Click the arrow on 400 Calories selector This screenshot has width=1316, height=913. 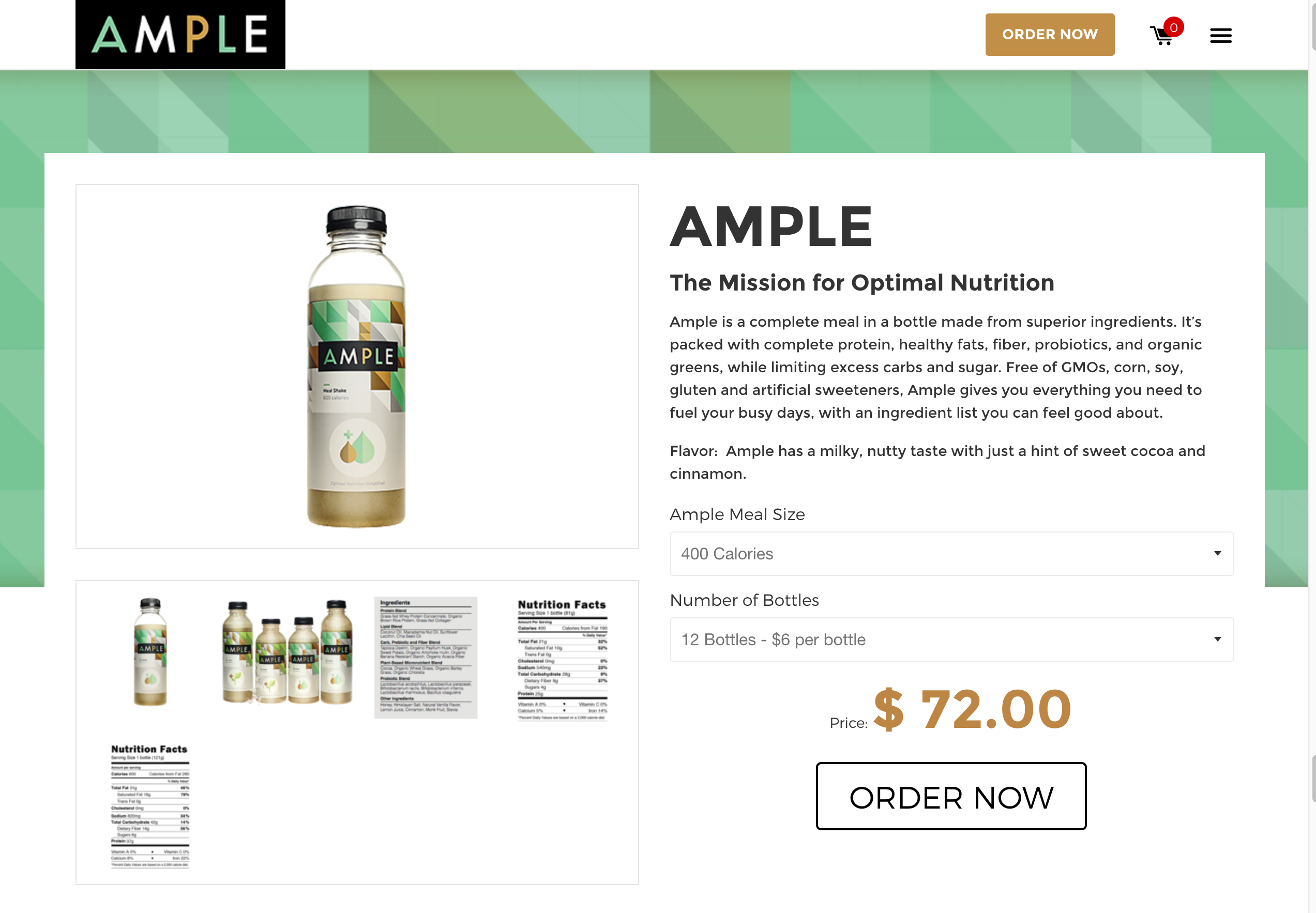[1218, 554]
